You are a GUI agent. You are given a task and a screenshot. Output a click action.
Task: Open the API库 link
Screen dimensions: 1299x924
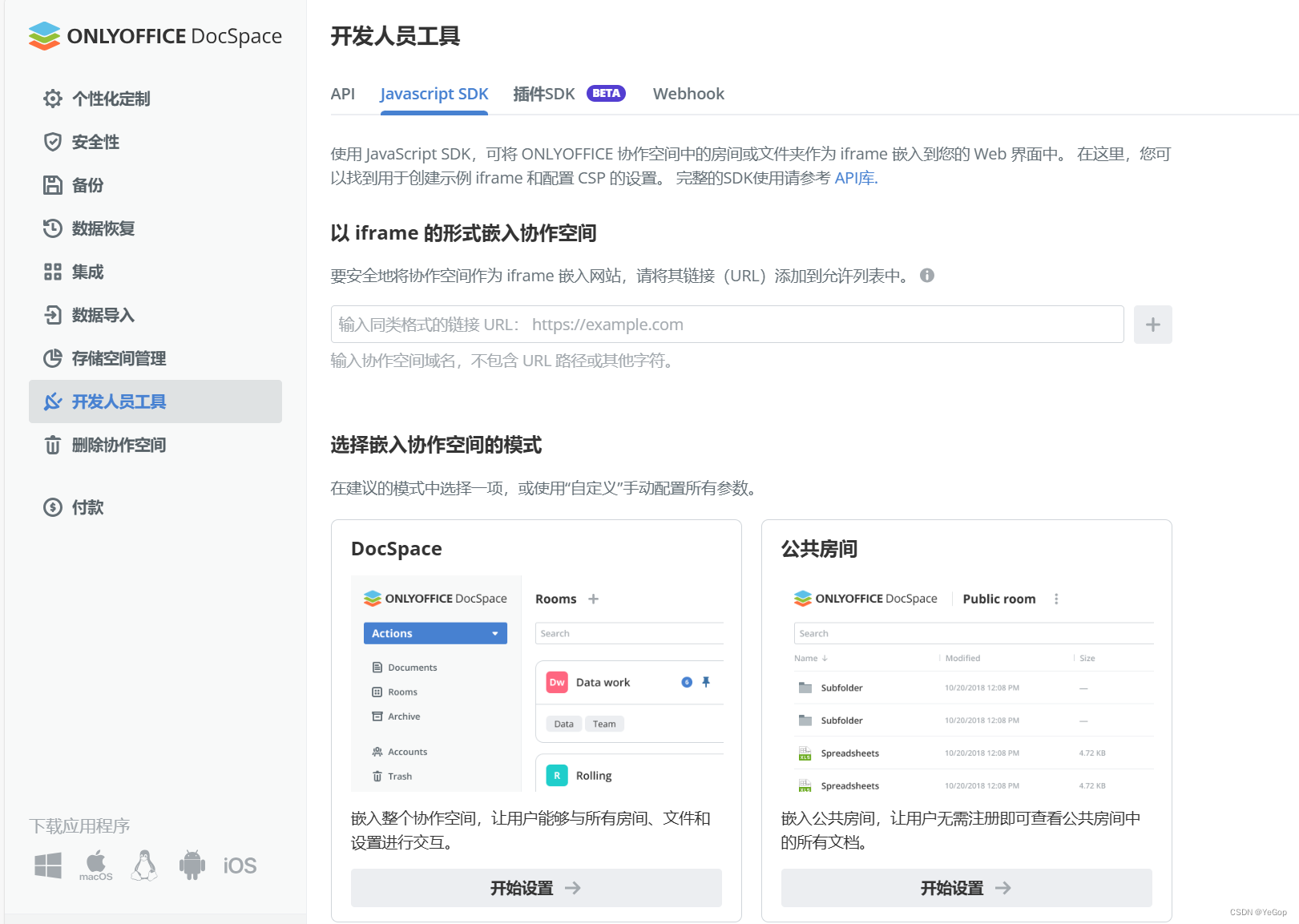856,178
